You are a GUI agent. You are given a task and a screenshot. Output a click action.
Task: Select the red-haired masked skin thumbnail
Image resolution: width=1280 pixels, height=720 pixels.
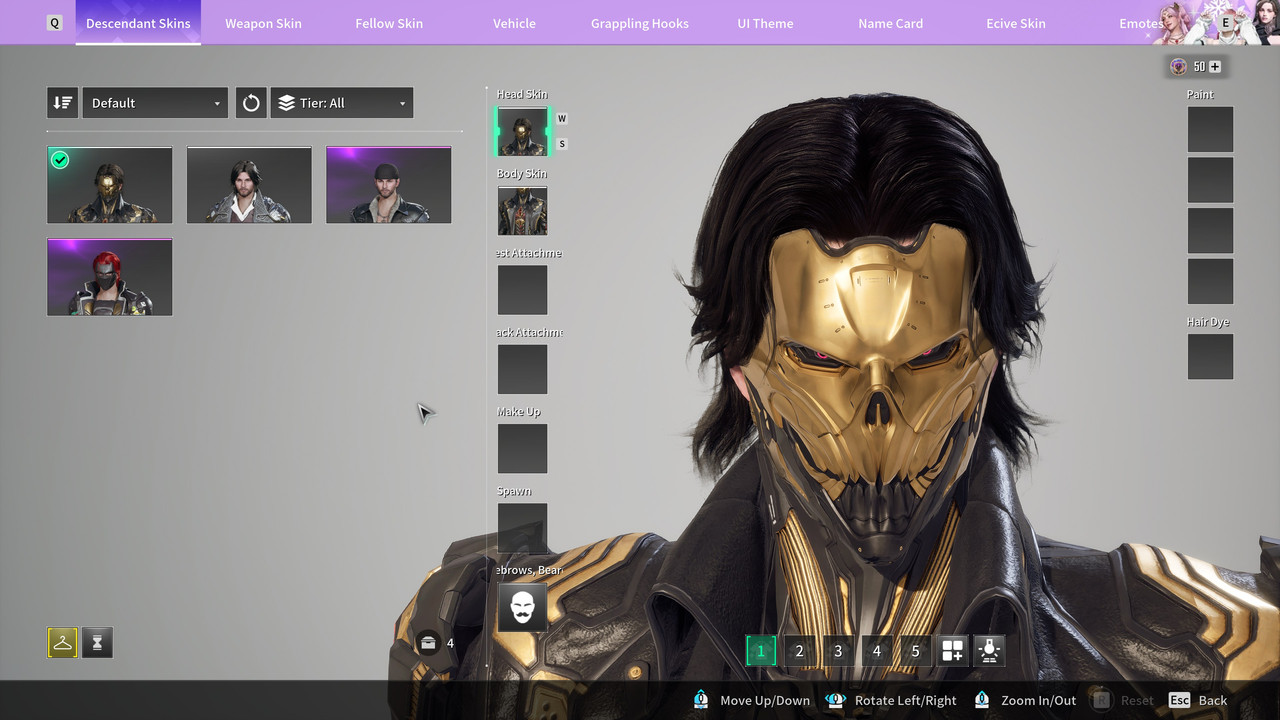(x=110, y=277)
